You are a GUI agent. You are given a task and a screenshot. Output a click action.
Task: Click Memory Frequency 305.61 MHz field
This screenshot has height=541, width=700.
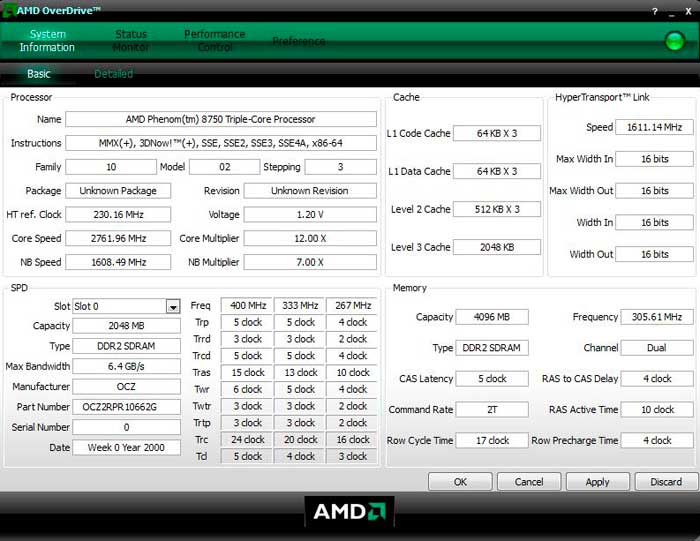click(657, 317)
